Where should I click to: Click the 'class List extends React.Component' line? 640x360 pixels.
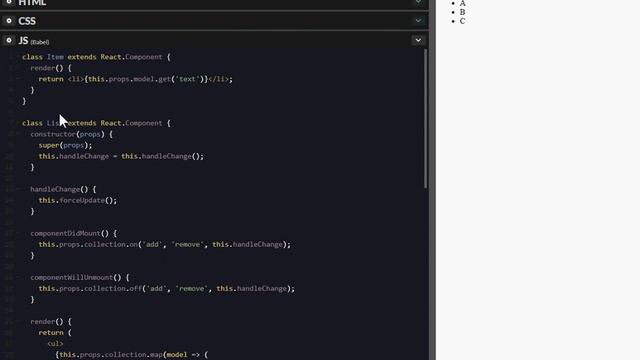96,123
